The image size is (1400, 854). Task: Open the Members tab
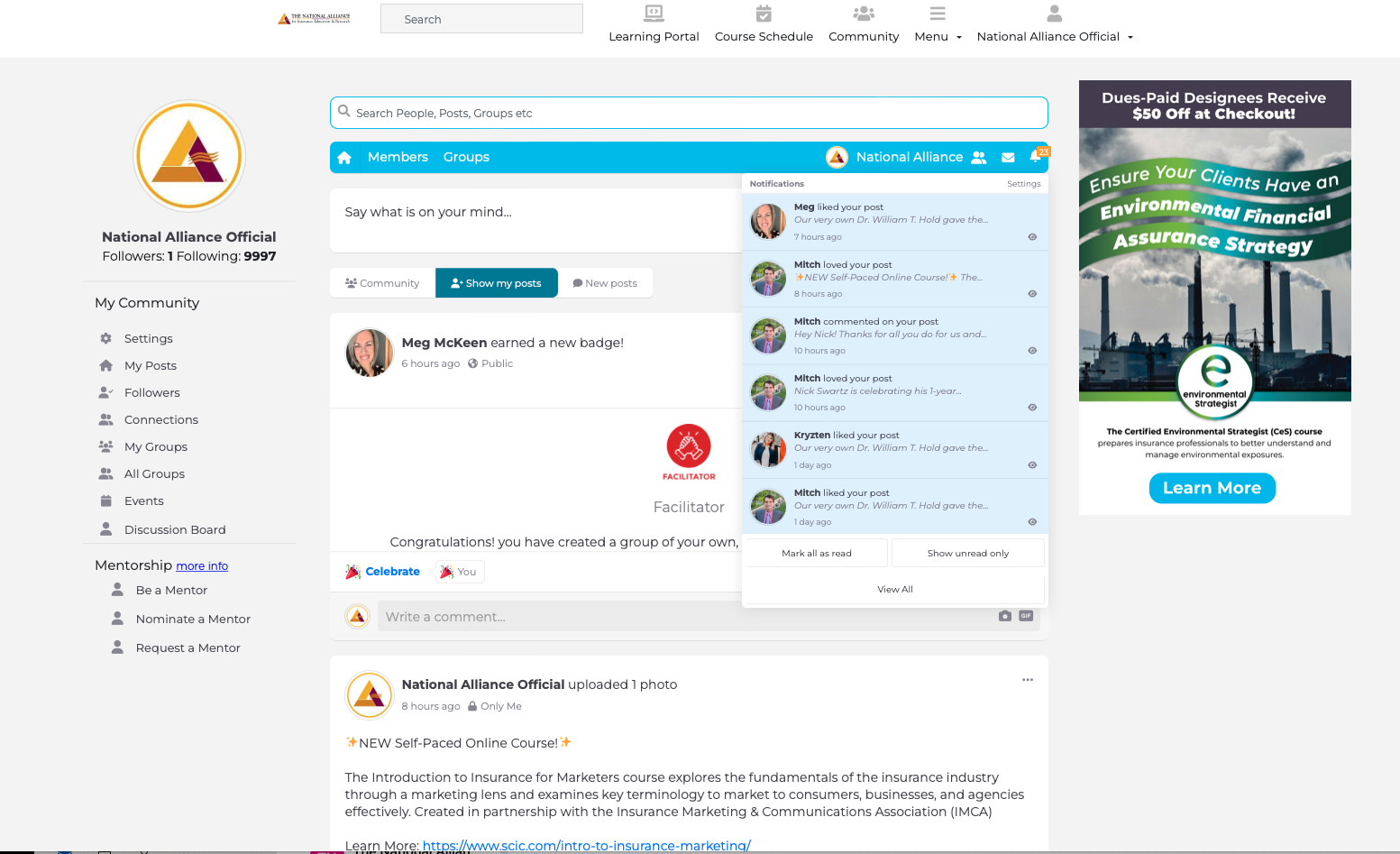tap(398, 157)
